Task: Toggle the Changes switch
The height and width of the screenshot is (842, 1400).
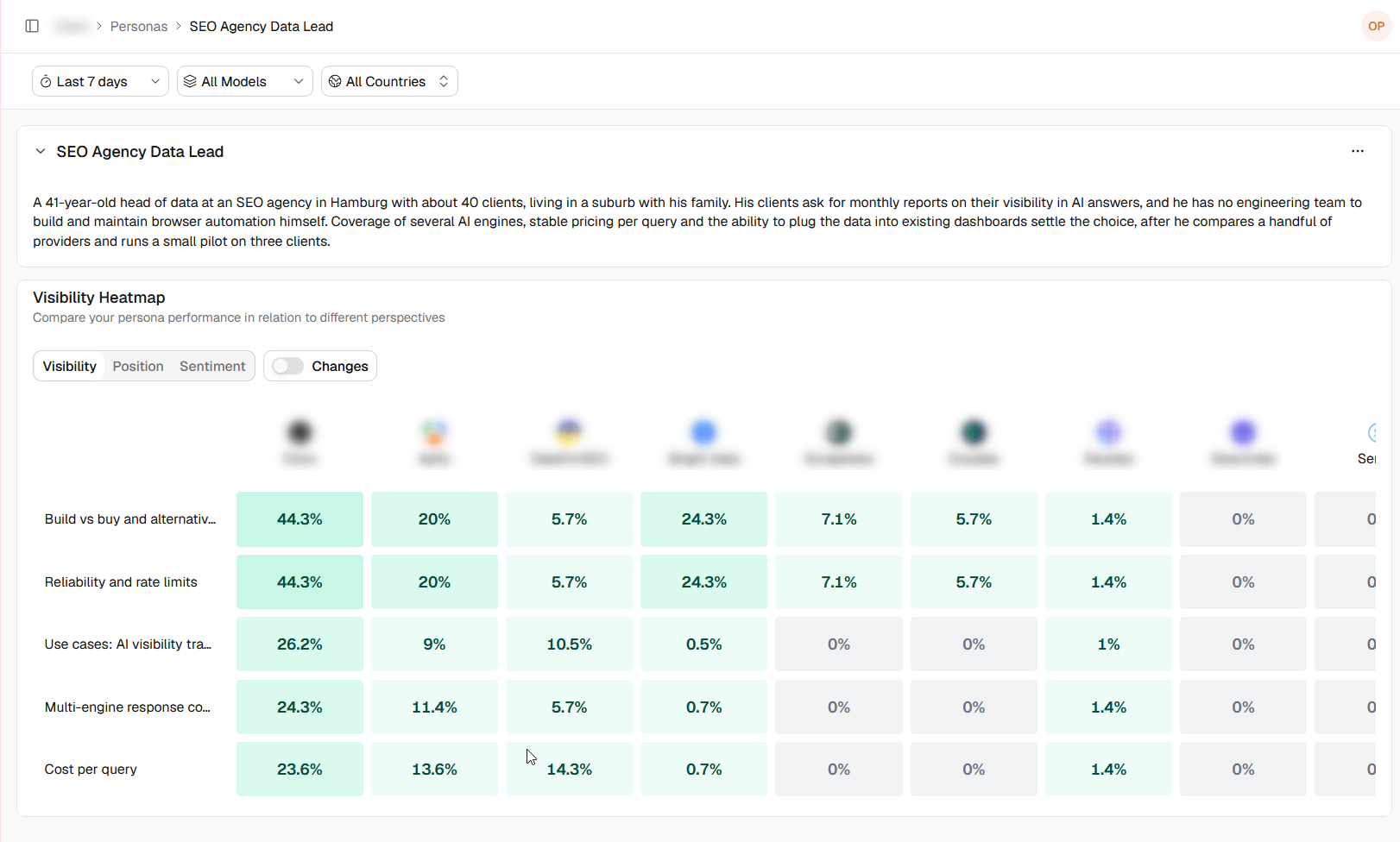Action: click(x=287, y=366)
